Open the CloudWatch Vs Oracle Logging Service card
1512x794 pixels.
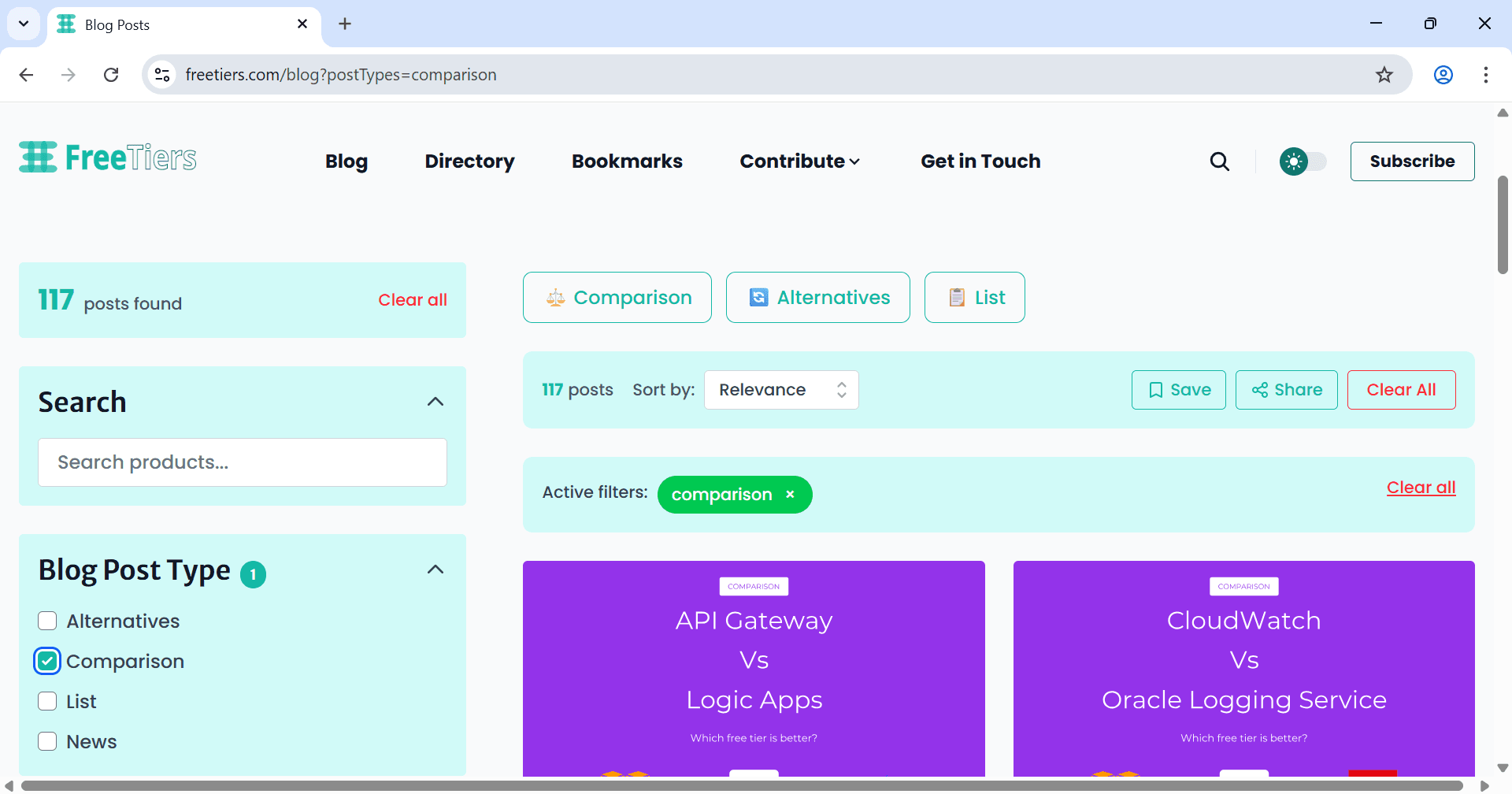pos(1243,669)
